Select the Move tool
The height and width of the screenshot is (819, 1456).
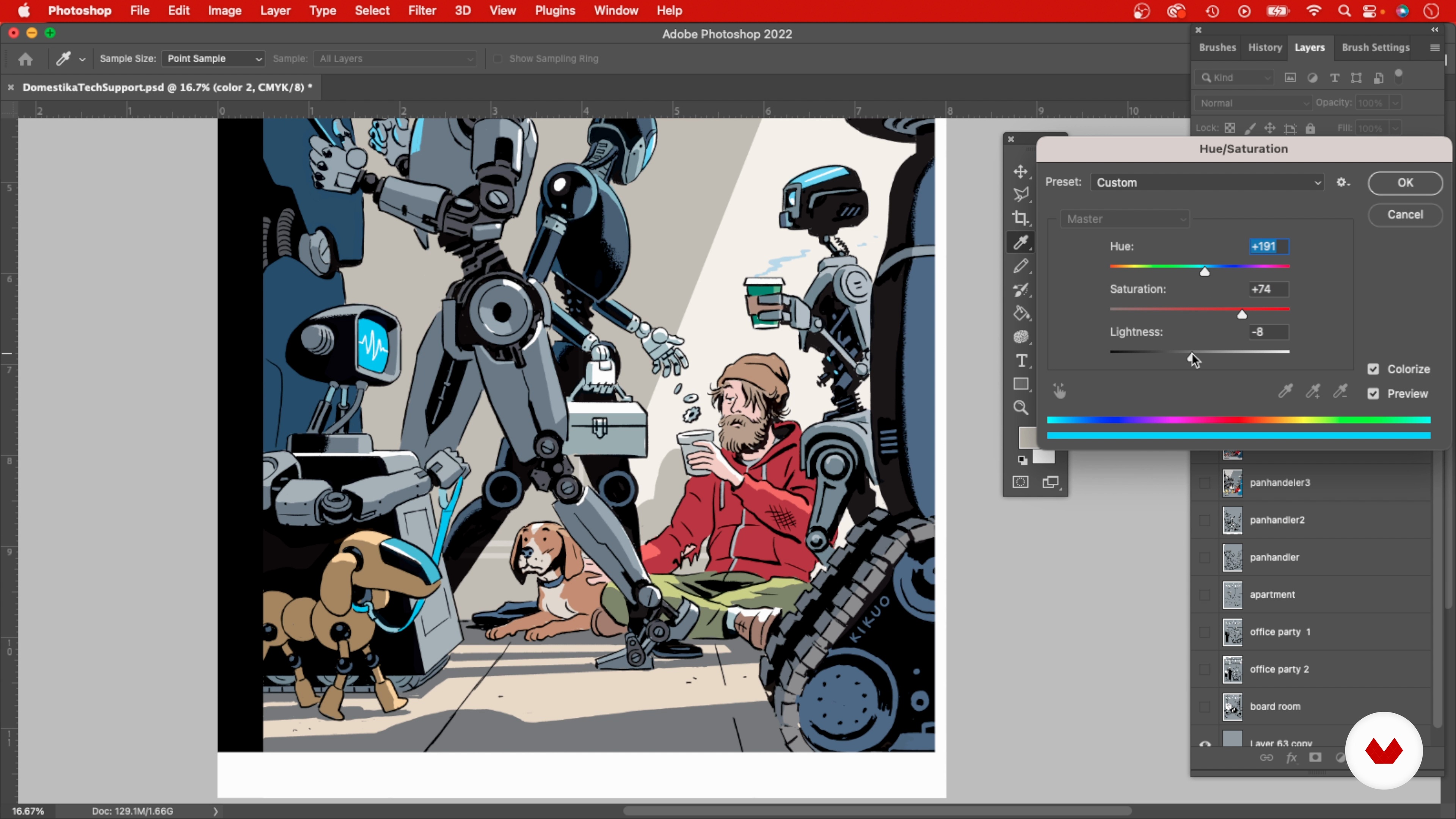click(1020, 171)
